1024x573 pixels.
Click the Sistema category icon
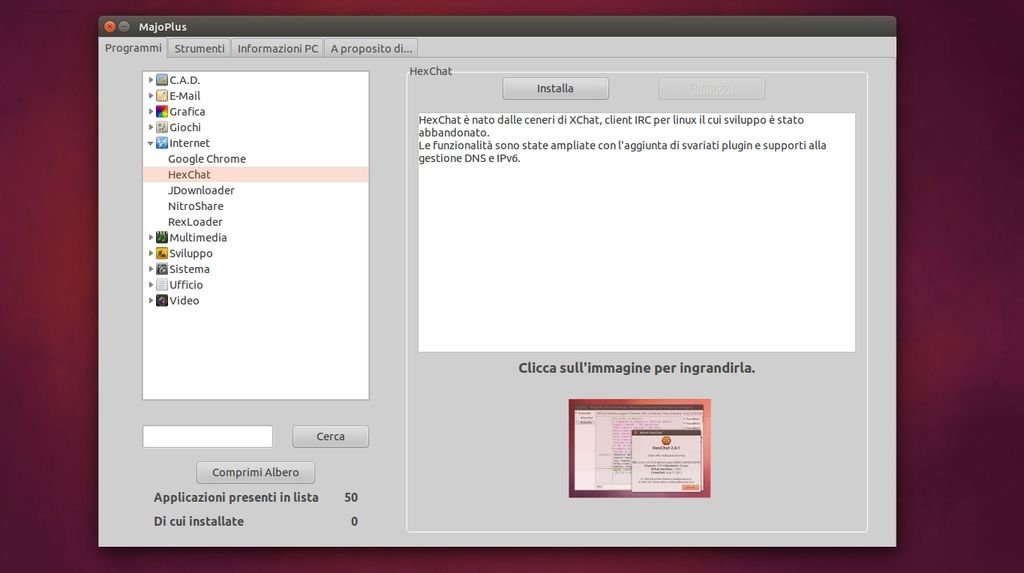coord(162,269)
